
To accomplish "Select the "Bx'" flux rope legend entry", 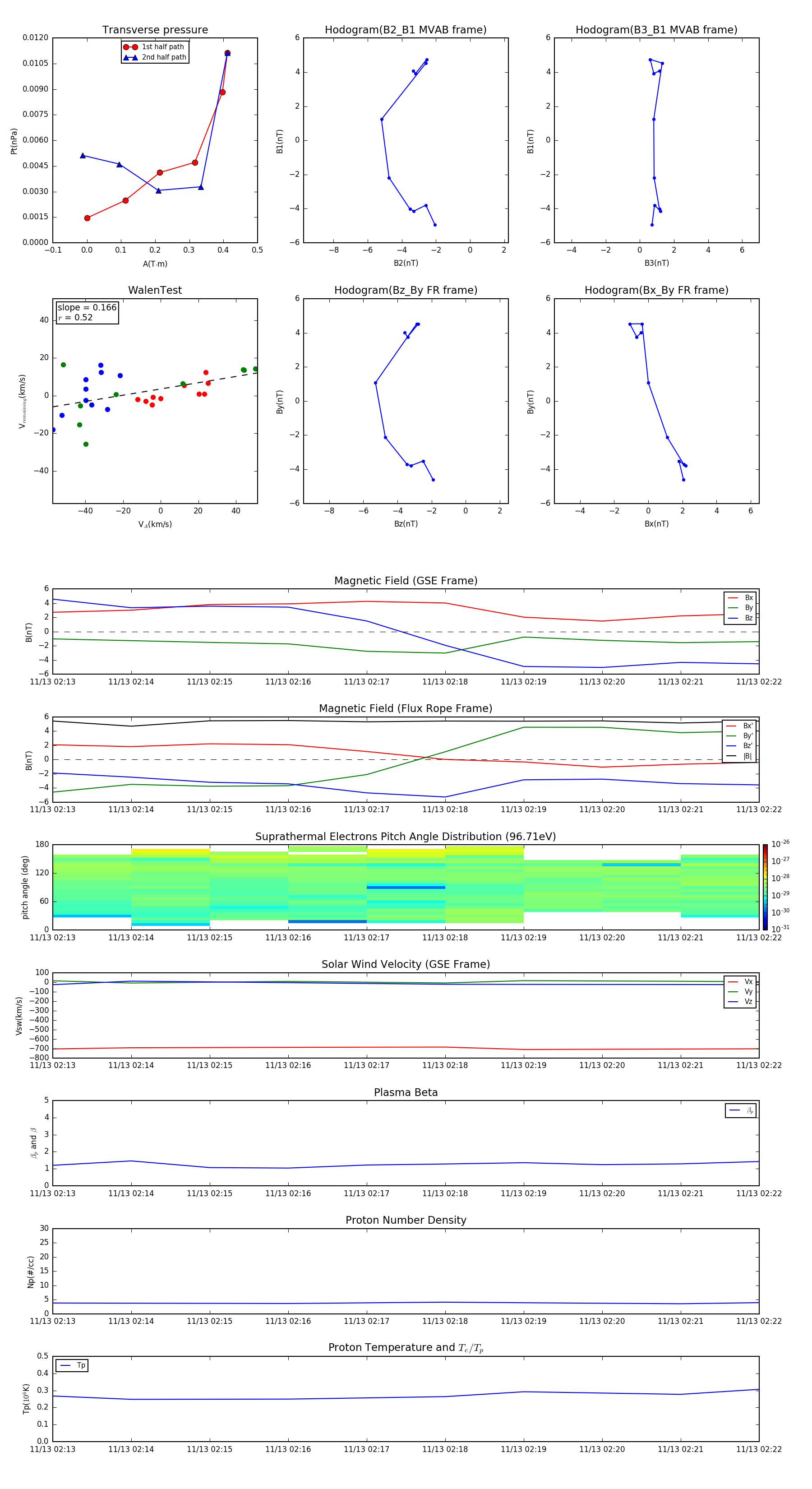I will 739,726.
